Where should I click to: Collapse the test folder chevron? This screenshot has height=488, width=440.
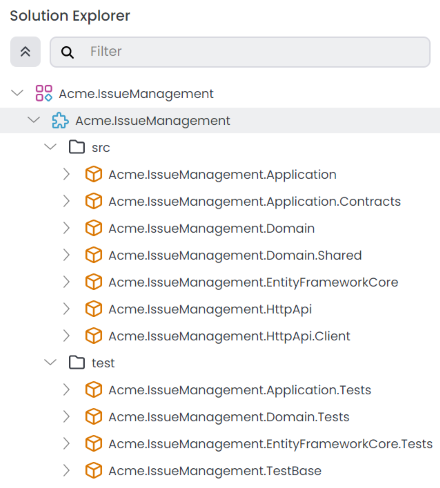pos(50,362)
